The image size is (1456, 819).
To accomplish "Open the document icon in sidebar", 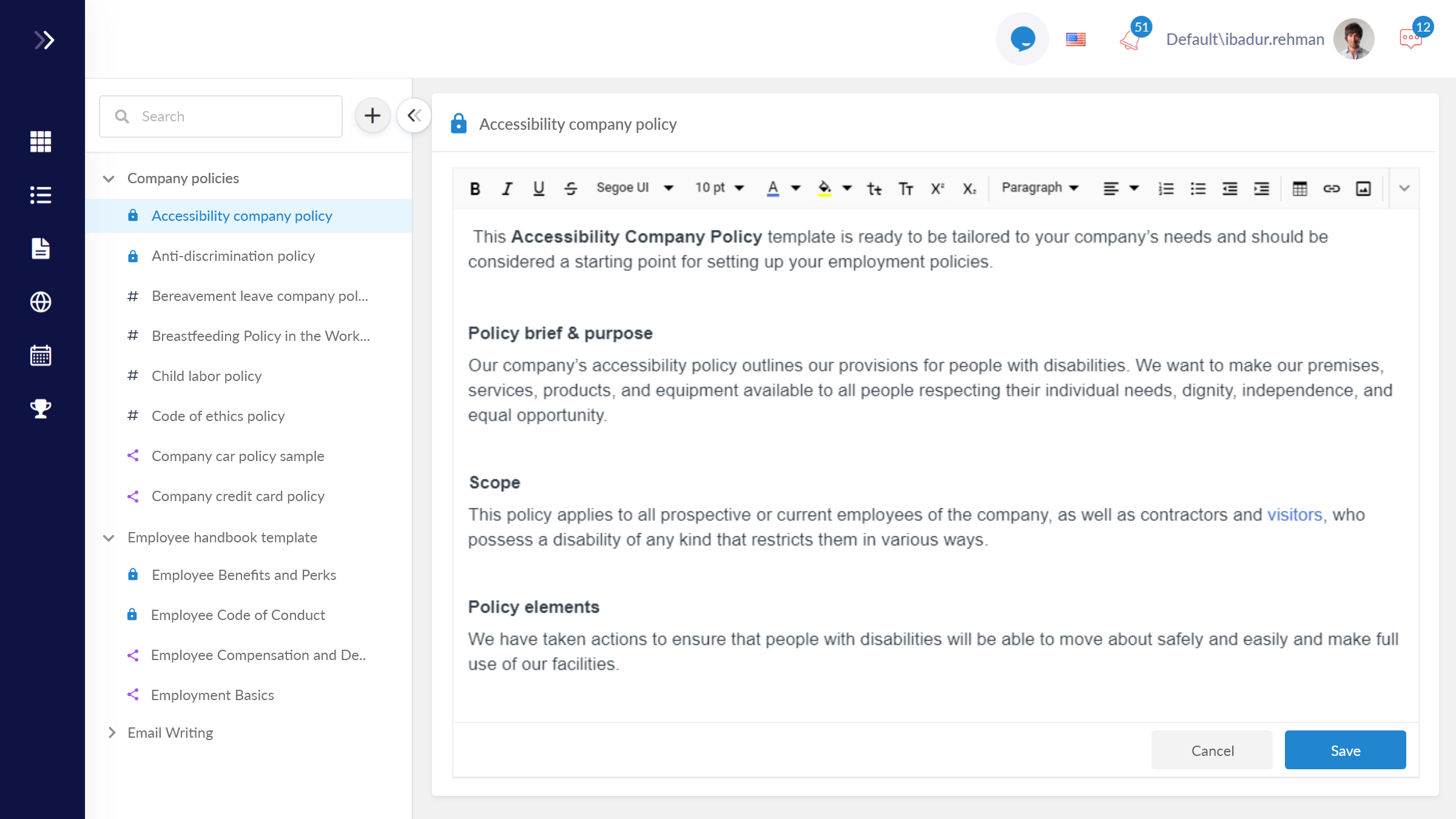I will [x=41, y=248].
